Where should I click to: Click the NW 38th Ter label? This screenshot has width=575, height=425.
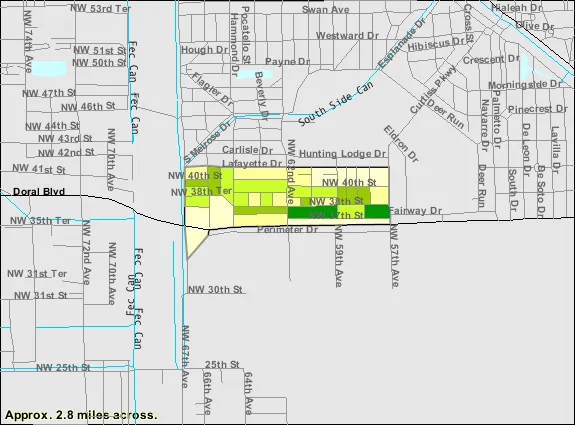pos(201,191)
